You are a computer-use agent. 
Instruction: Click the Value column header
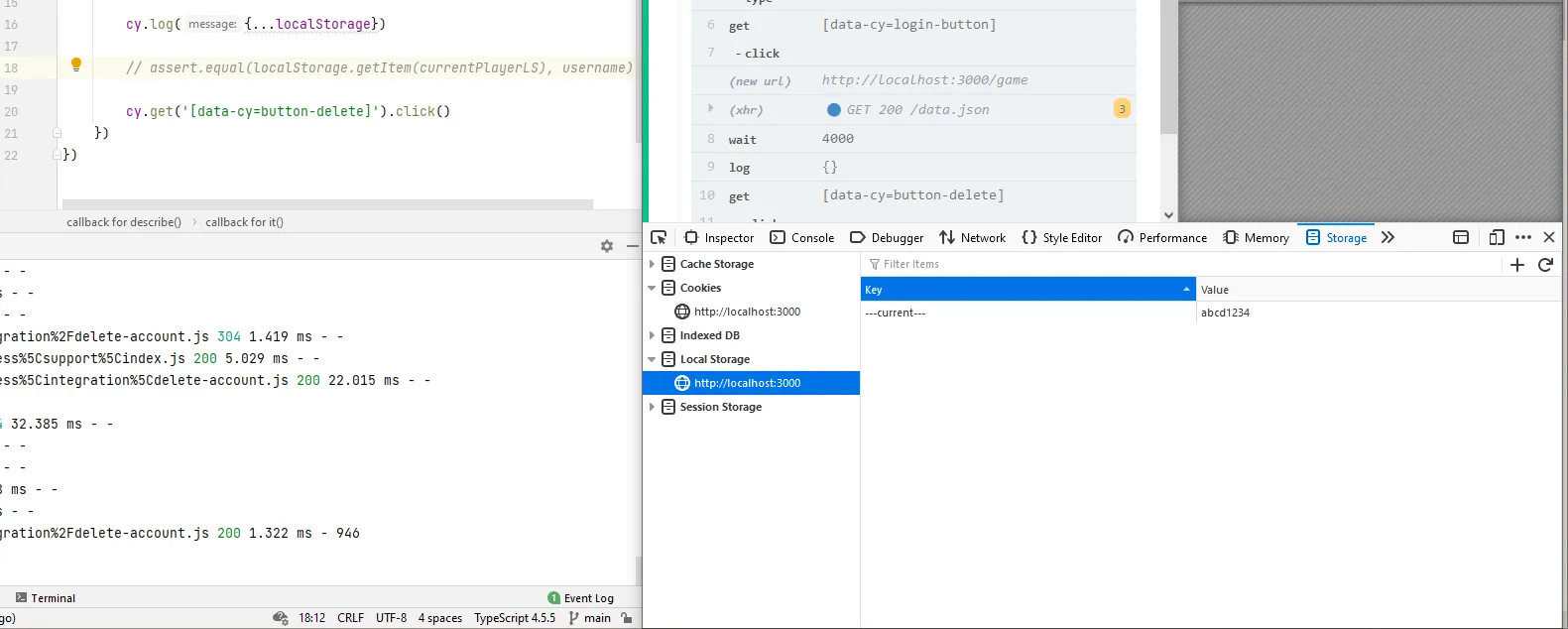(1379, 289)
